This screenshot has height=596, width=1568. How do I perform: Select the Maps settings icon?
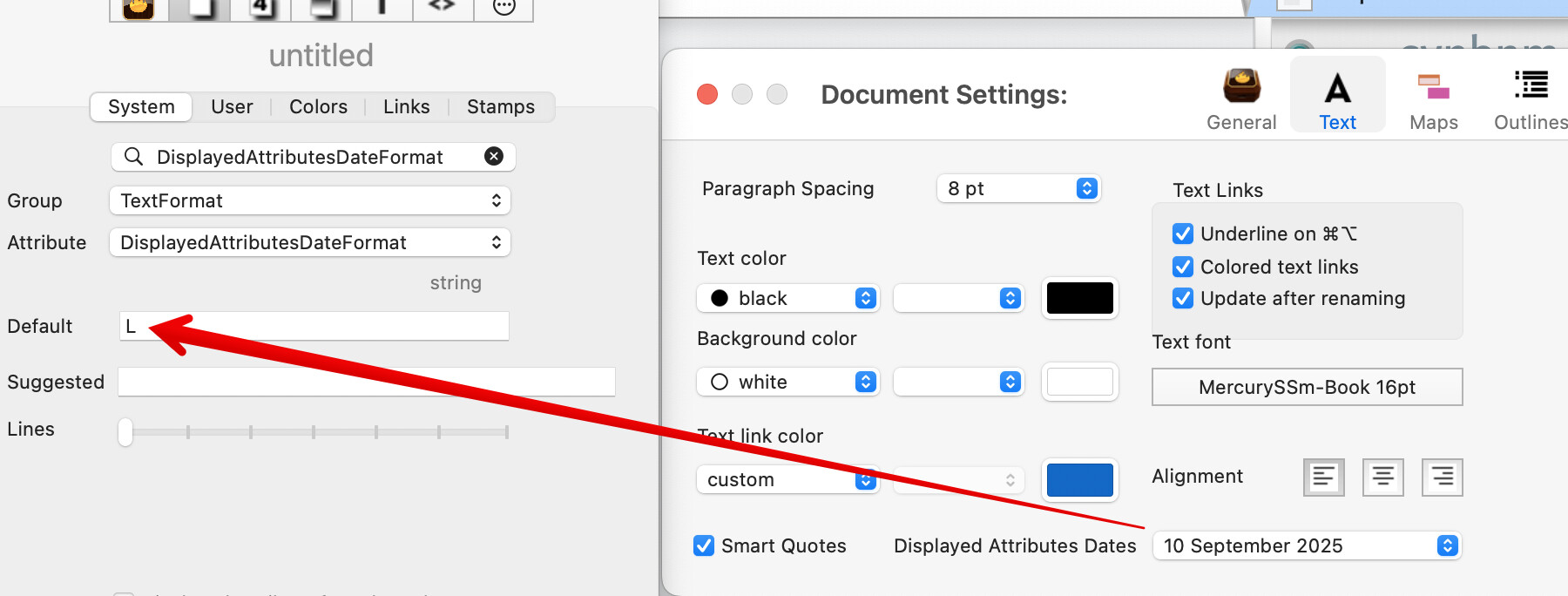pos(1433,98)
